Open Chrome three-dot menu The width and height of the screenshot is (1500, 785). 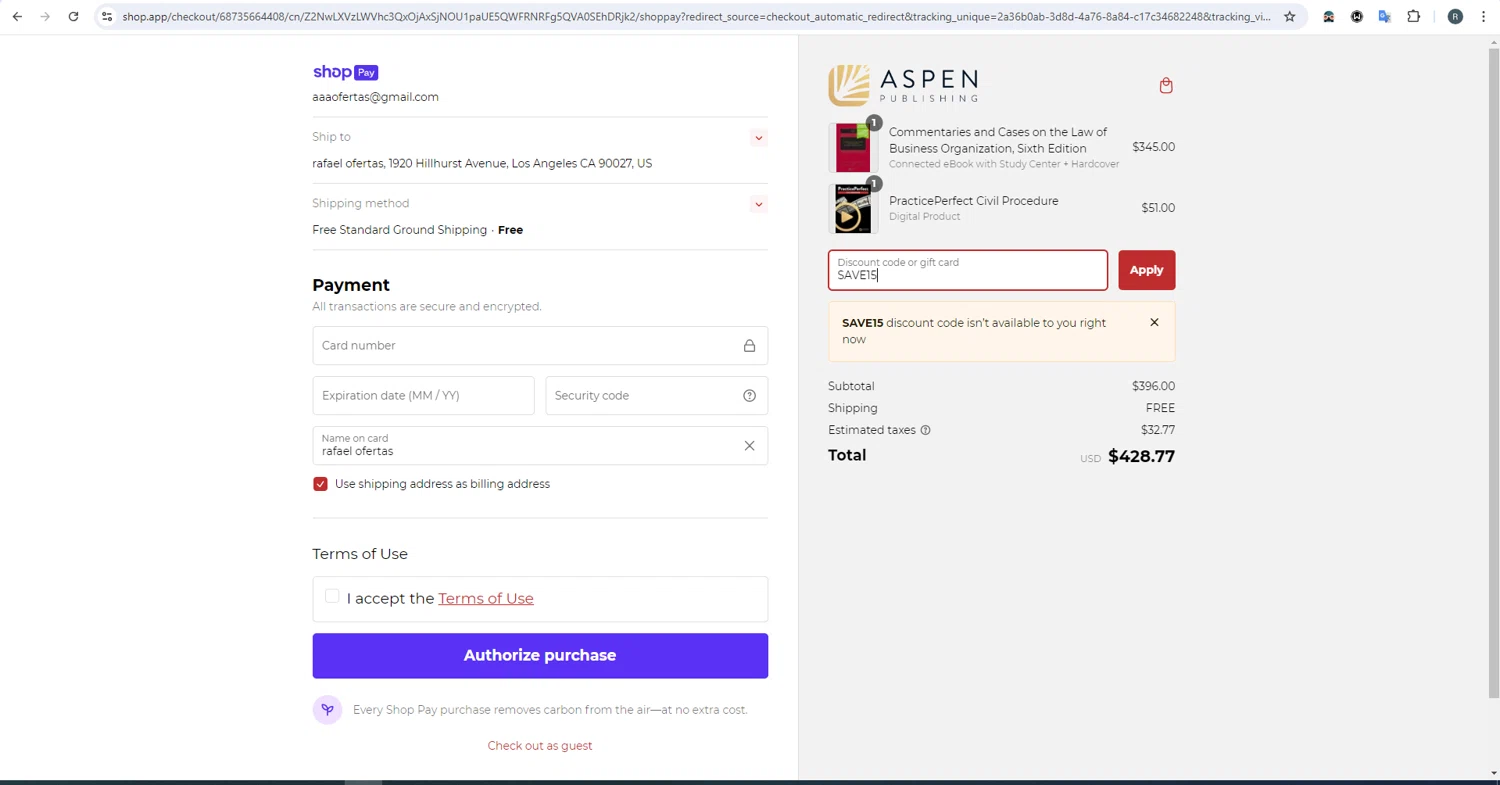[x=1484, y=16]
